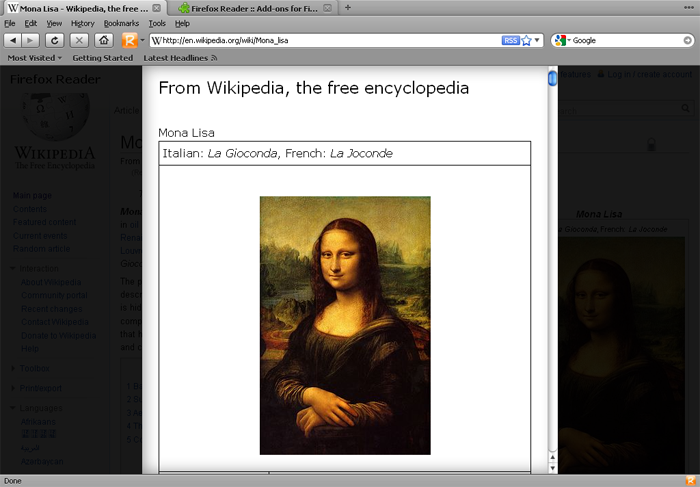The image size is (700, 487).
Task: Click the RSS feed badge in address bar
Action: click(x=510, y=41)
